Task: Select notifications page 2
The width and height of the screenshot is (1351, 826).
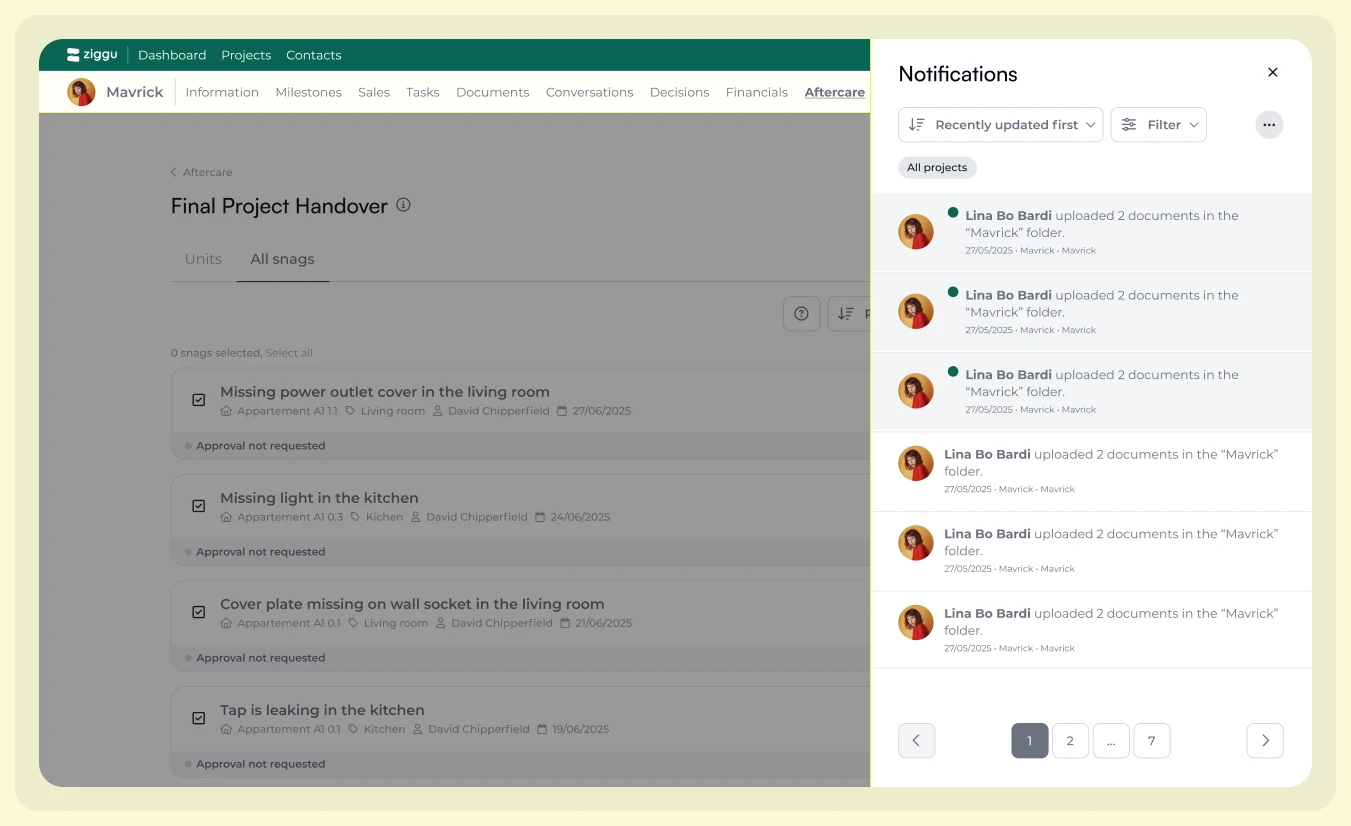Action: [x=1070, y=741]
